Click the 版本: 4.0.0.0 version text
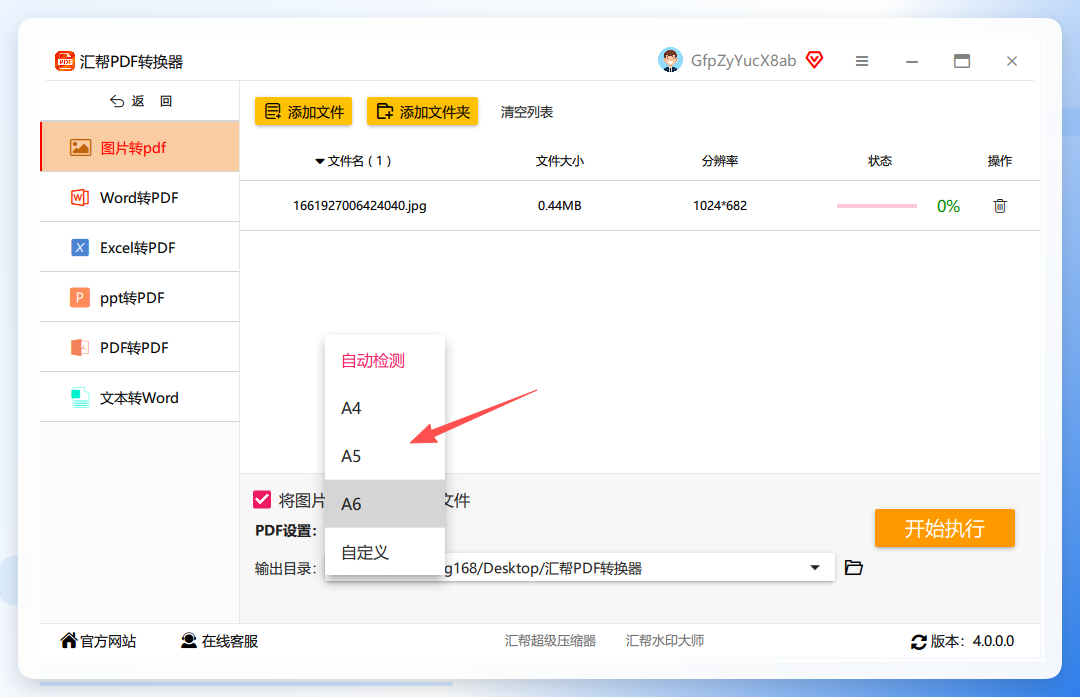 point(972,641)
